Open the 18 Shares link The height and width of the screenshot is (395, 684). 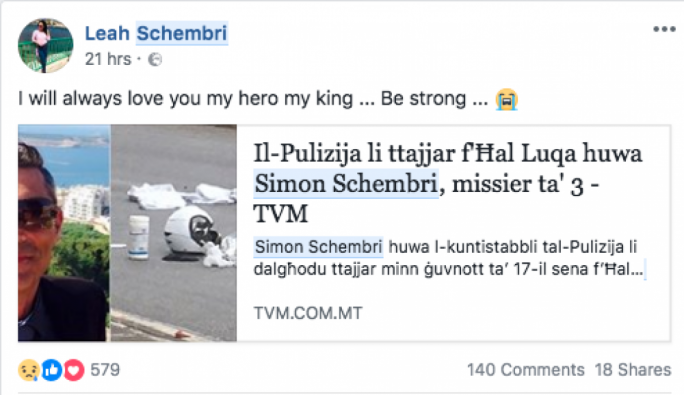pyautogui.click(x=633, y=370)
